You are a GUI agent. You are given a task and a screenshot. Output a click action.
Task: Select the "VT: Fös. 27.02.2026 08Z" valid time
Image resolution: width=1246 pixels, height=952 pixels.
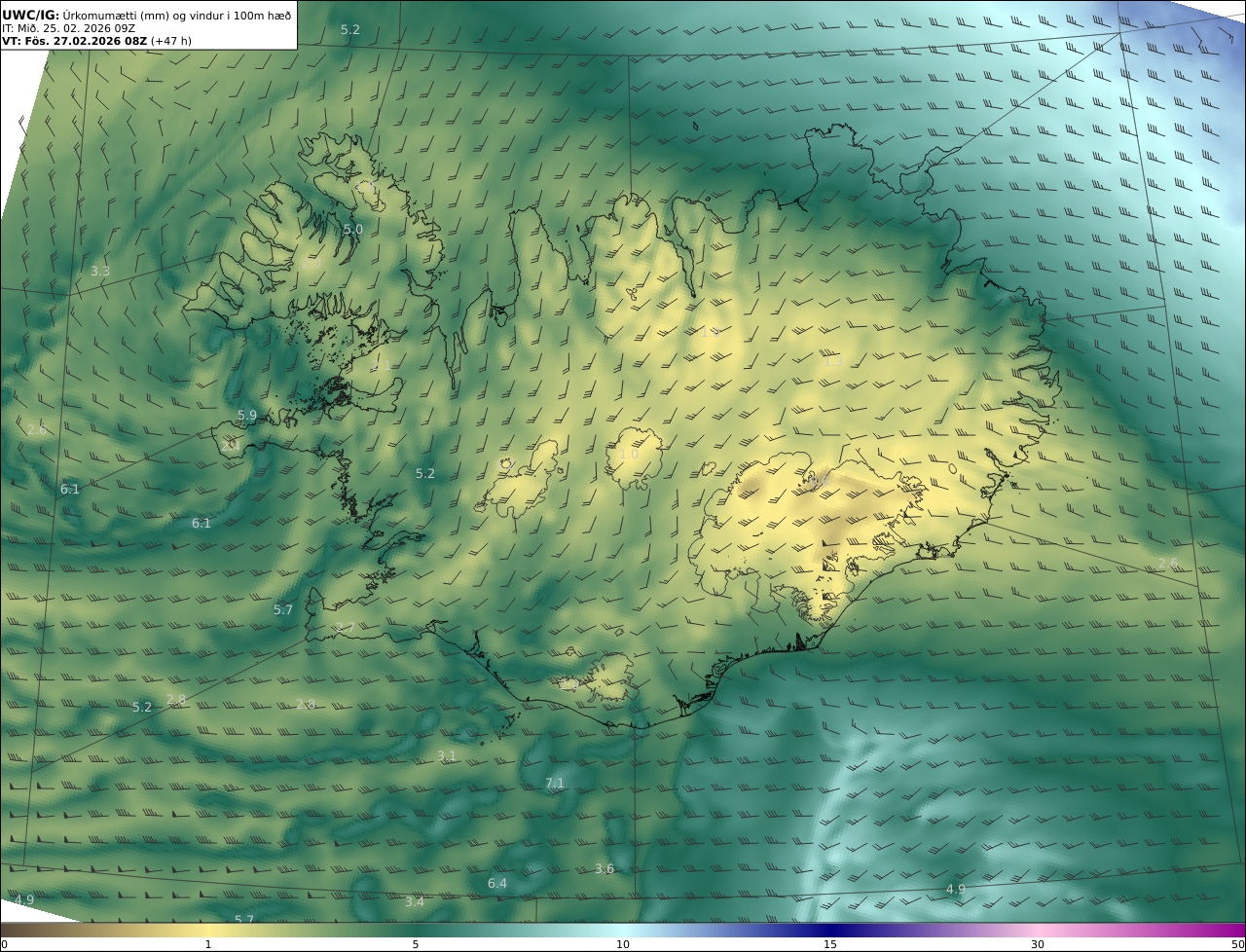[75, 41]
